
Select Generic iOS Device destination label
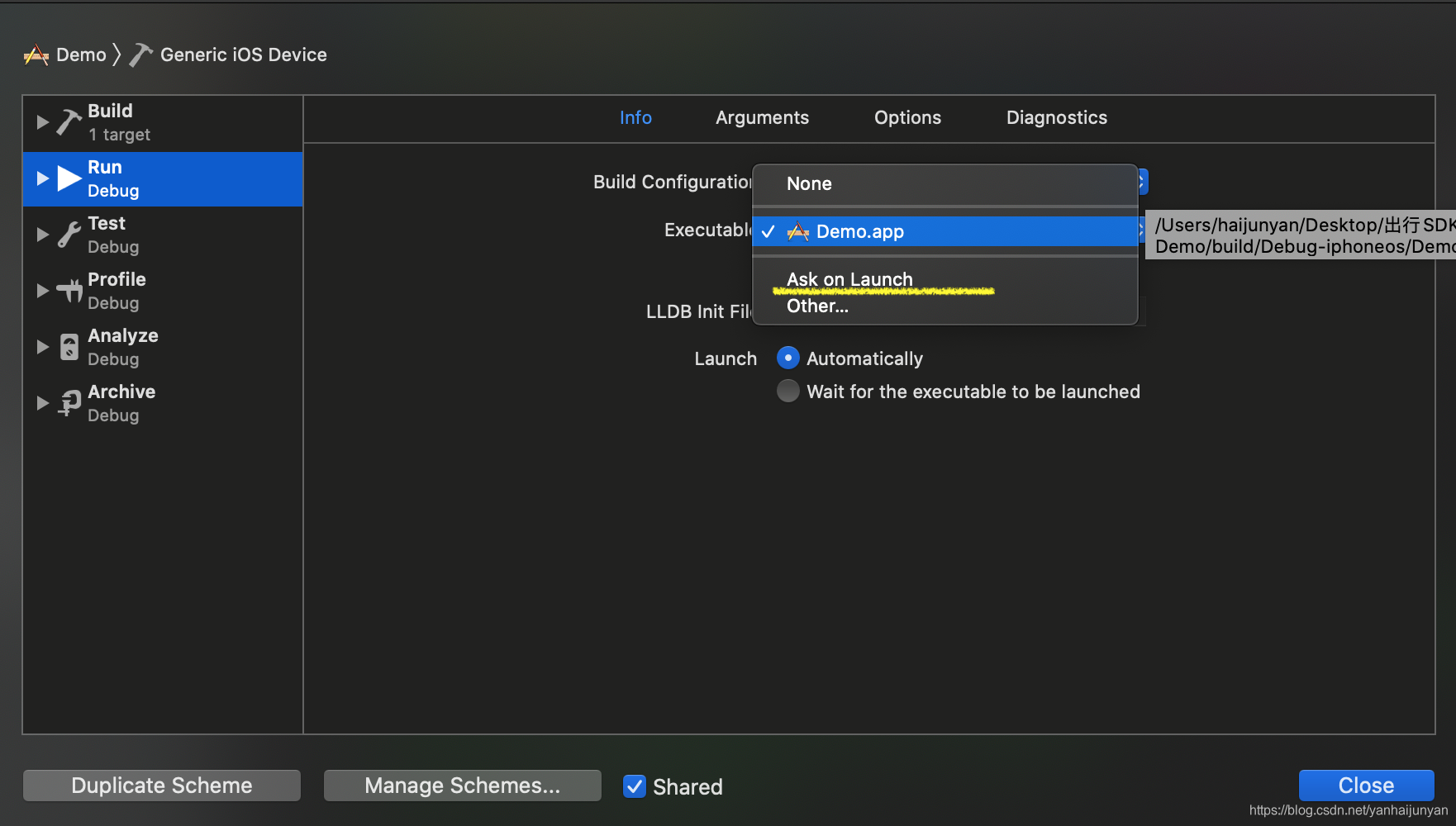pyautogui.click(x=244, y=55)
